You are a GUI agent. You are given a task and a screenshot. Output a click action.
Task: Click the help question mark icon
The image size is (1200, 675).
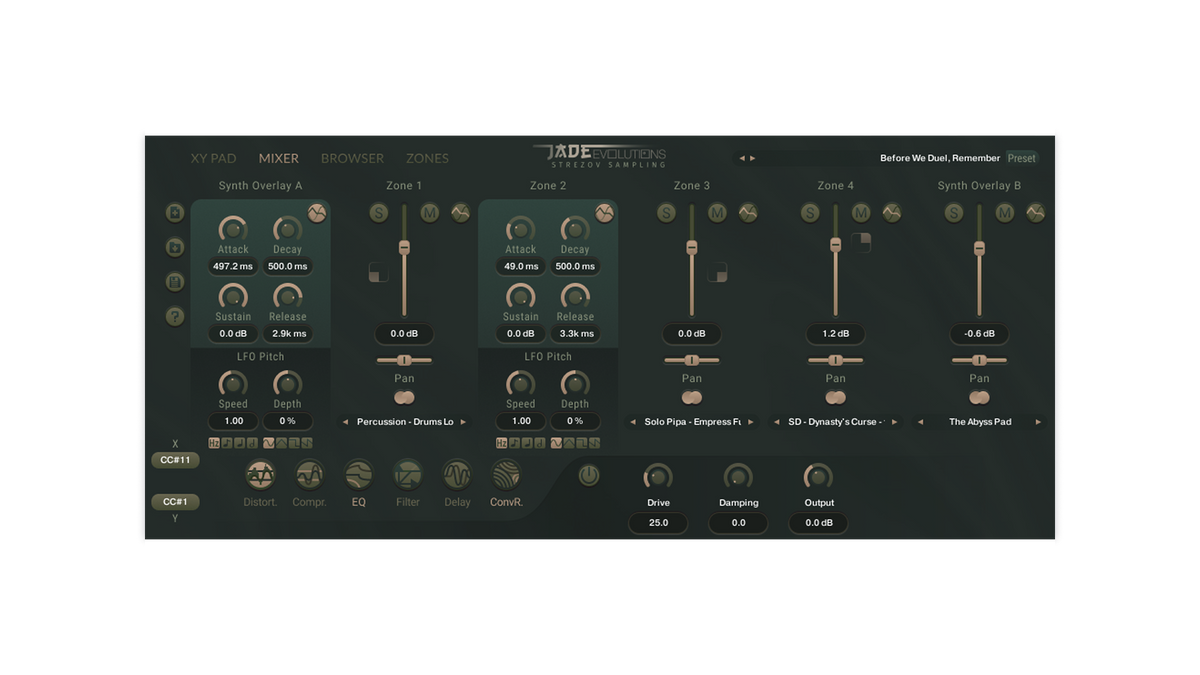click(x=175, y=317)
